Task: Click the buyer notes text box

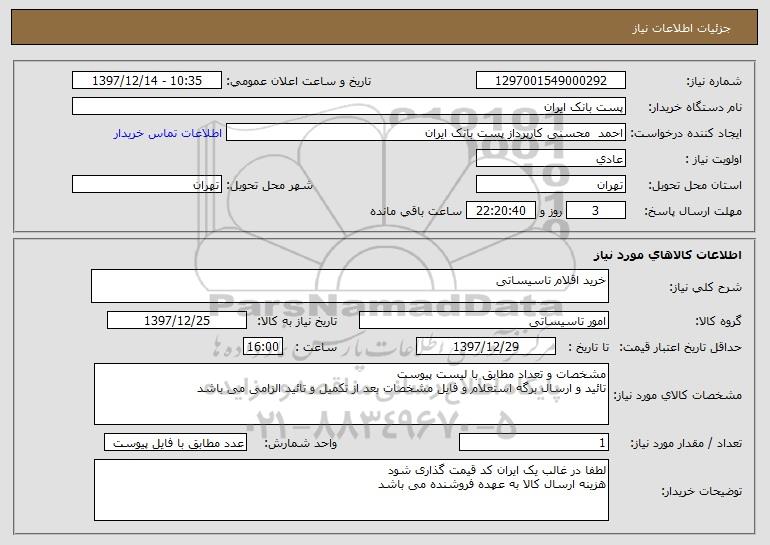Action: coord(351,490)
